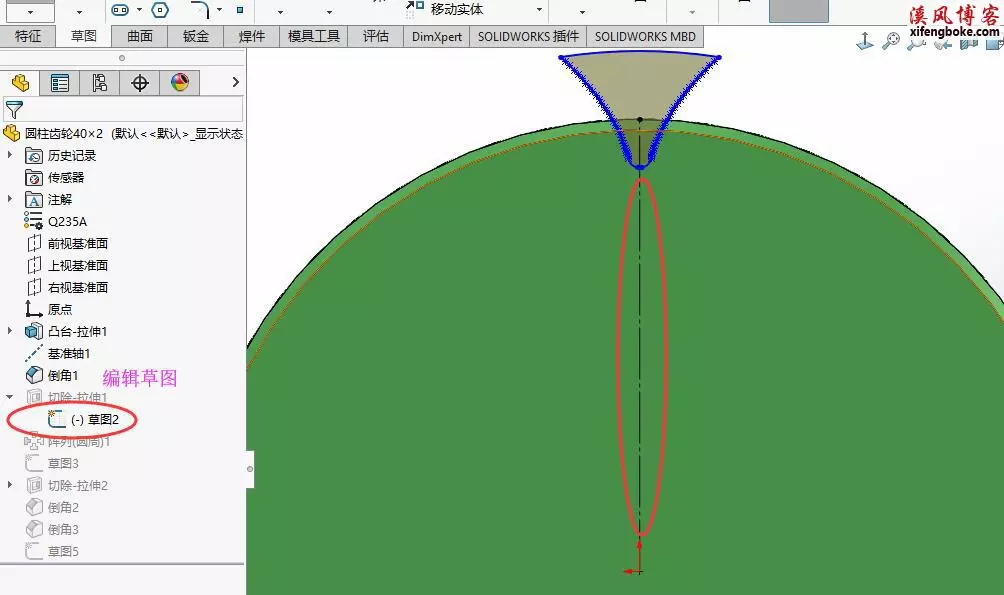Select the 阵列(圆周)1 pattern entry
The image size is (1004, 595).
(79, 441)
